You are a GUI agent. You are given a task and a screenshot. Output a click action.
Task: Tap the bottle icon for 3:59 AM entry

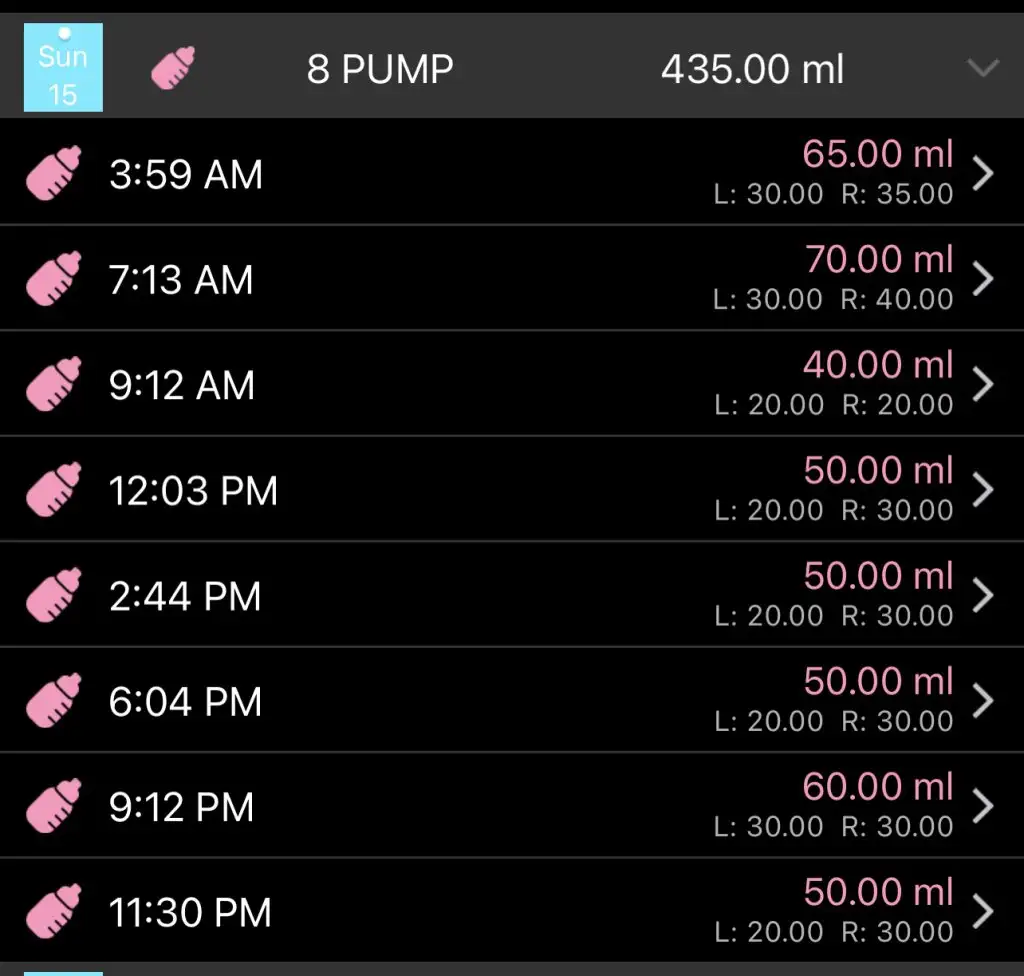pos(54,173)
